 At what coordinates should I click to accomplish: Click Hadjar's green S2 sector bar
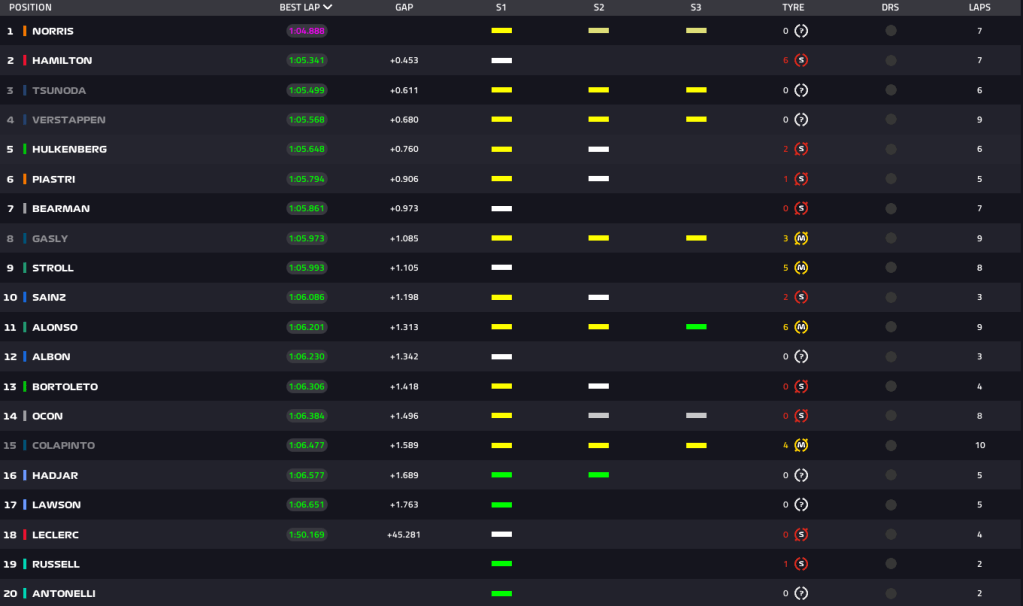pos(599,475)
